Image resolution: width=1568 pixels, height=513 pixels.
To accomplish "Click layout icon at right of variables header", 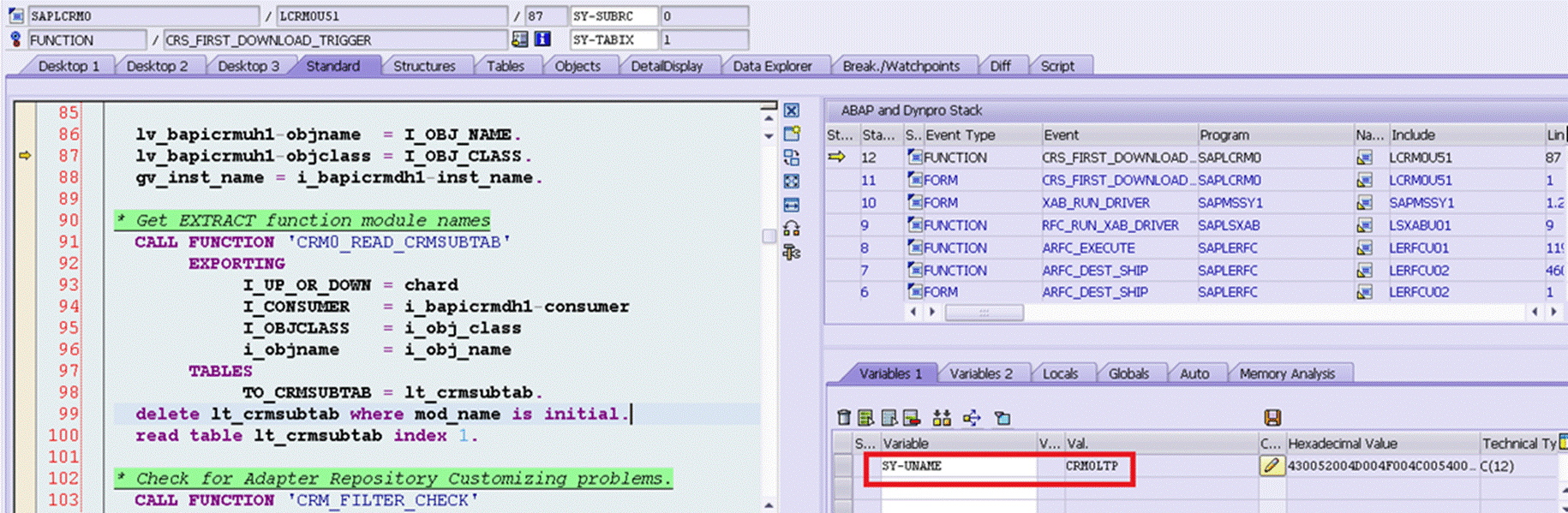I will click(x=1563, y=442).
